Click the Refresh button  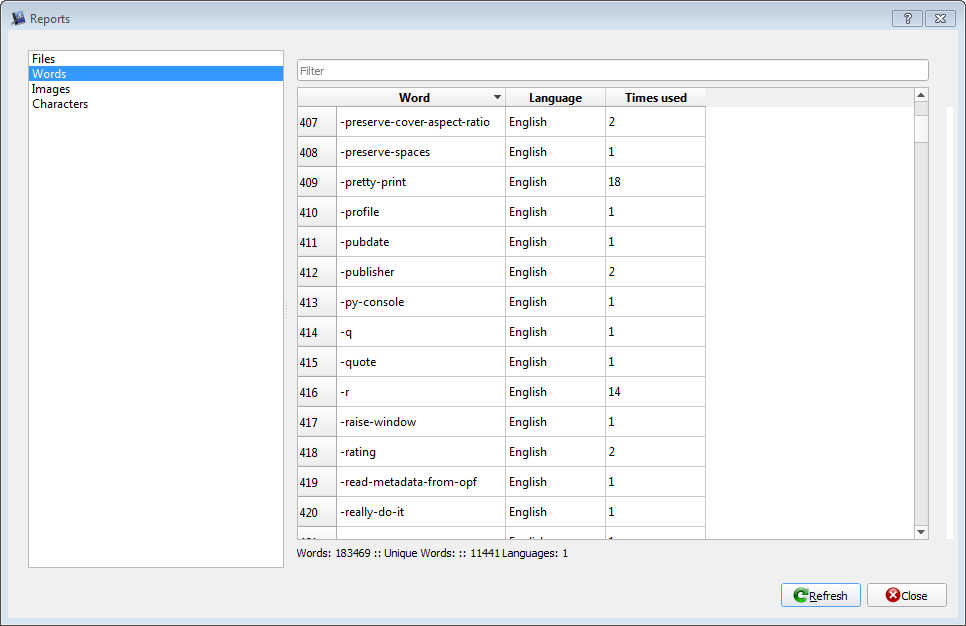coord(821,595)
